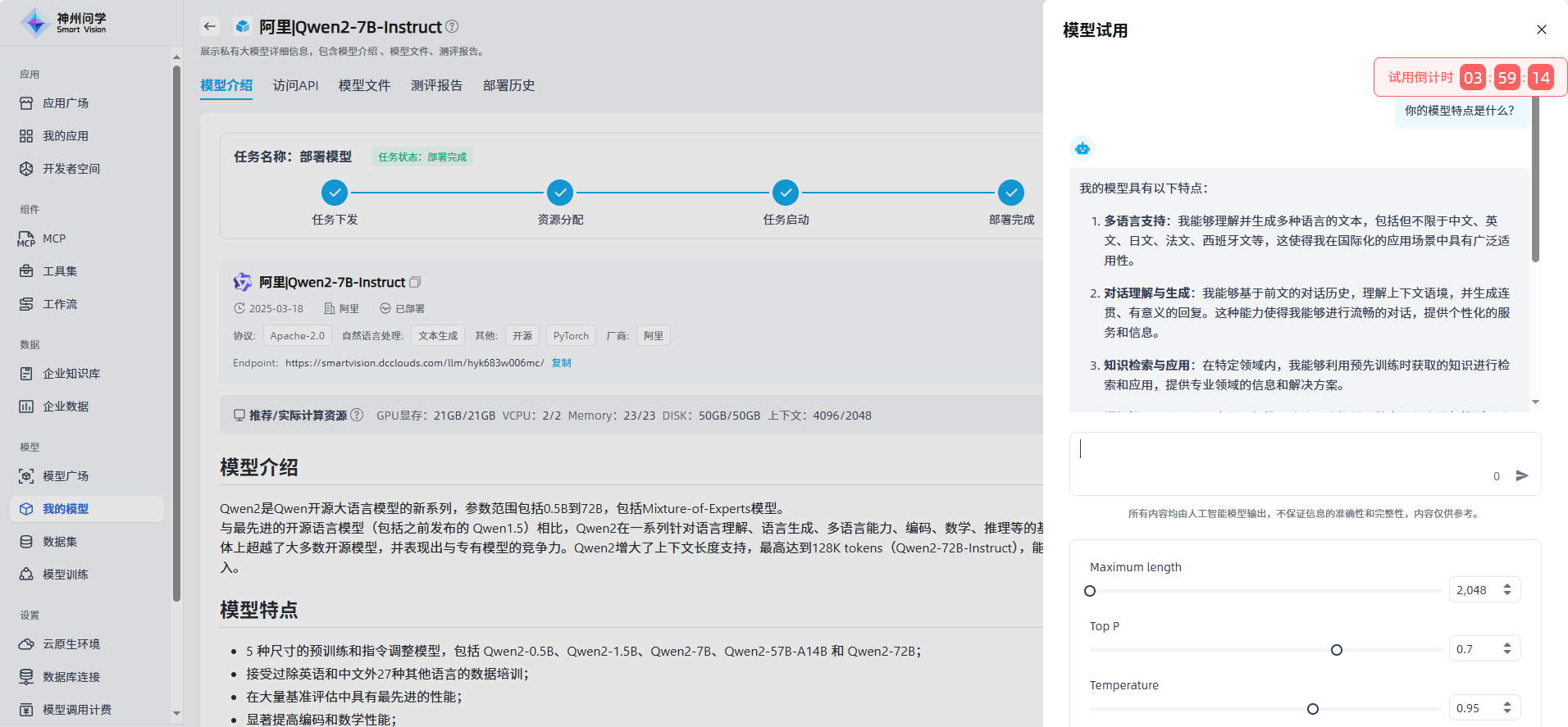Viewport: 1568px width, 727px height.
Task: Open MCP in the sidebar
Action: coord(54,239)
